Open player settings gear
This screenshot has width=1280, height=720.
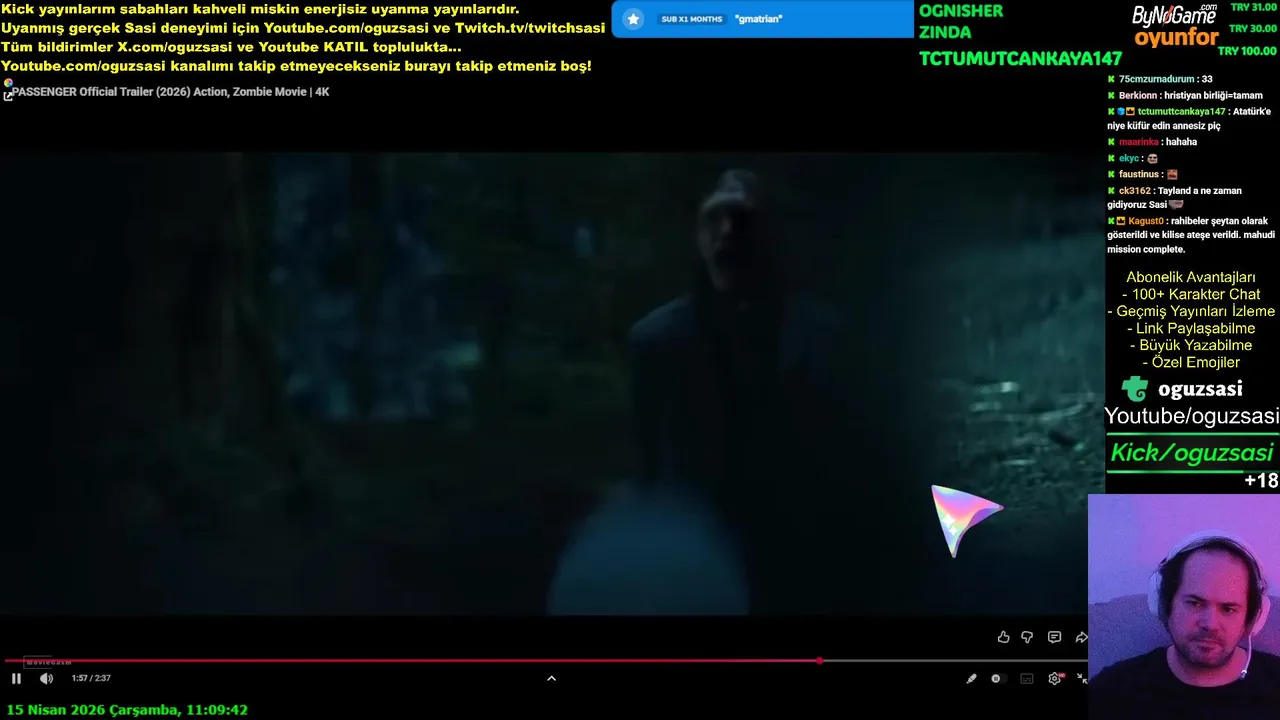[x=1054, y=678]
